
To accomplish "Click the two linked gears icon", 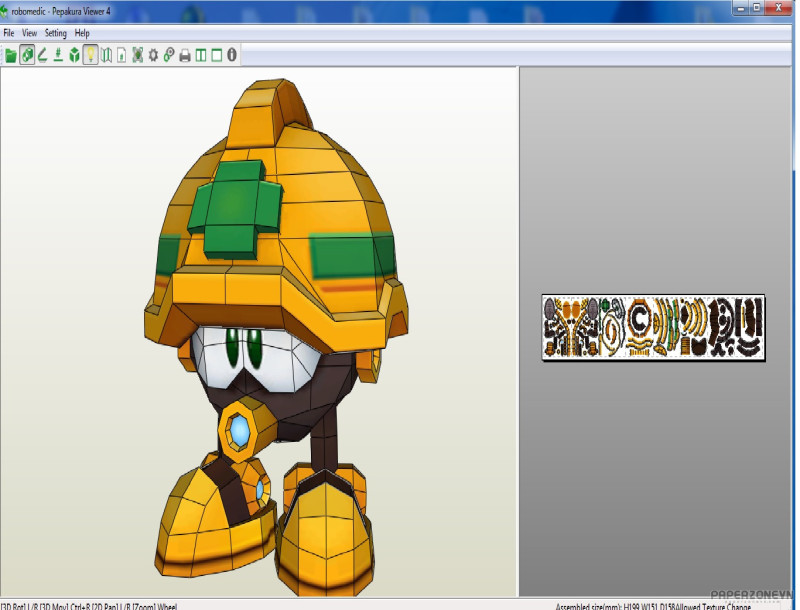I will pos(169,55).
